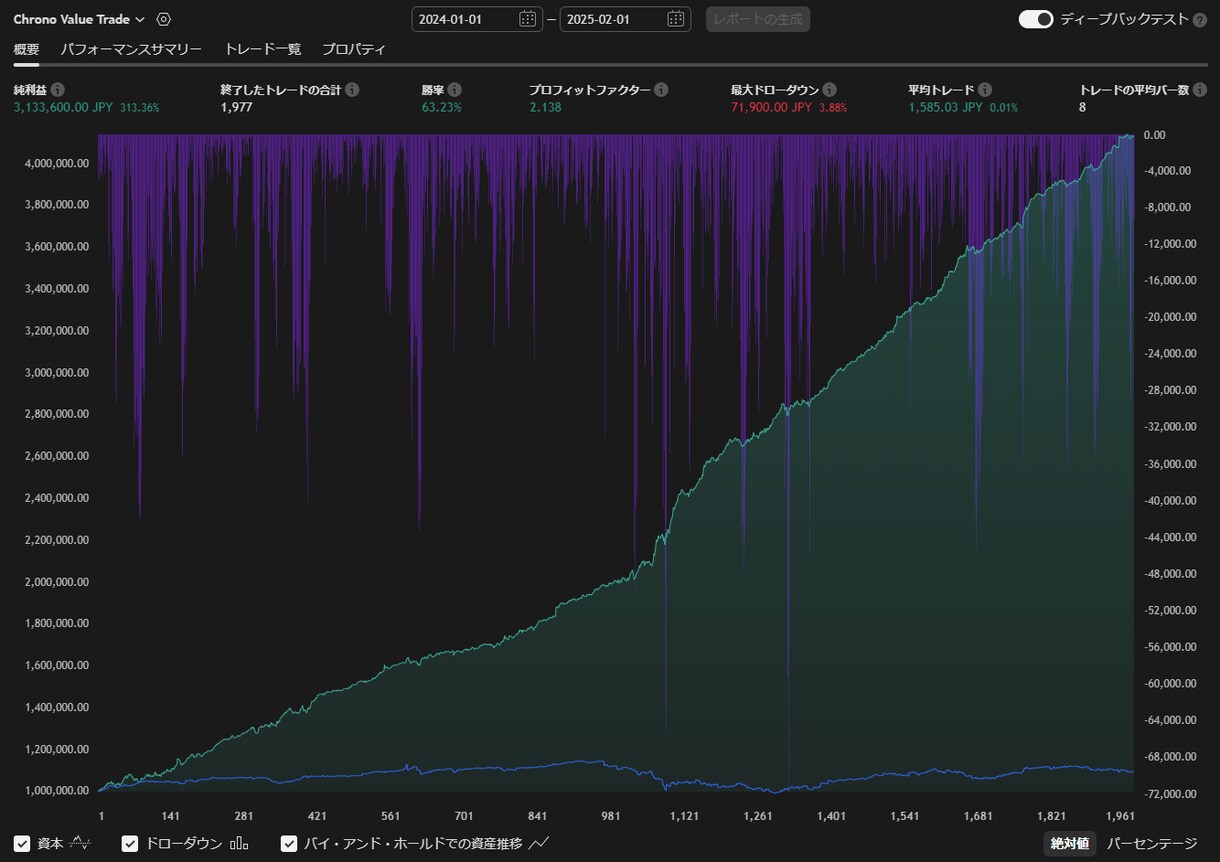Switch to the トレード一覧 tab

(262, 49)
